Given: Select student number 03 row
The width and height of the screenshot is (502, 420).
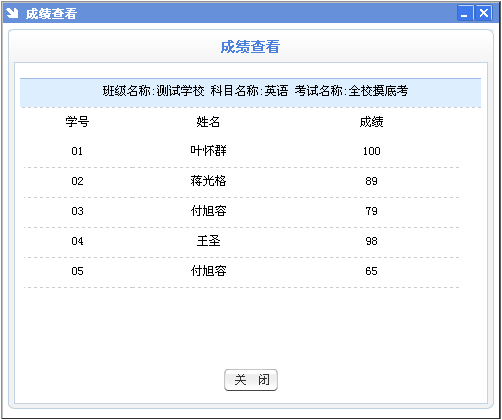Looking at the screenshot, I should [241, 211].
